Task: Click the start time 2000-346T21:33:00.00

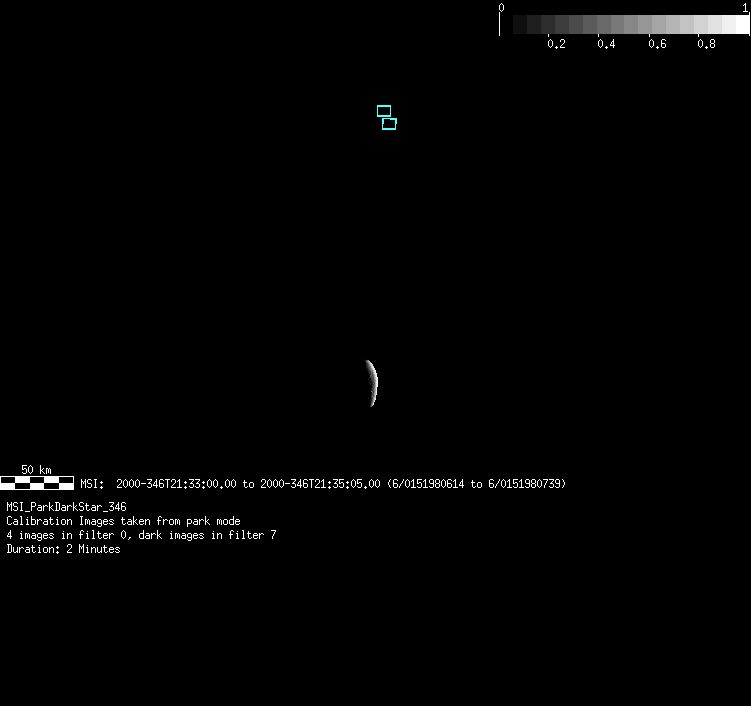Action: 176,484
